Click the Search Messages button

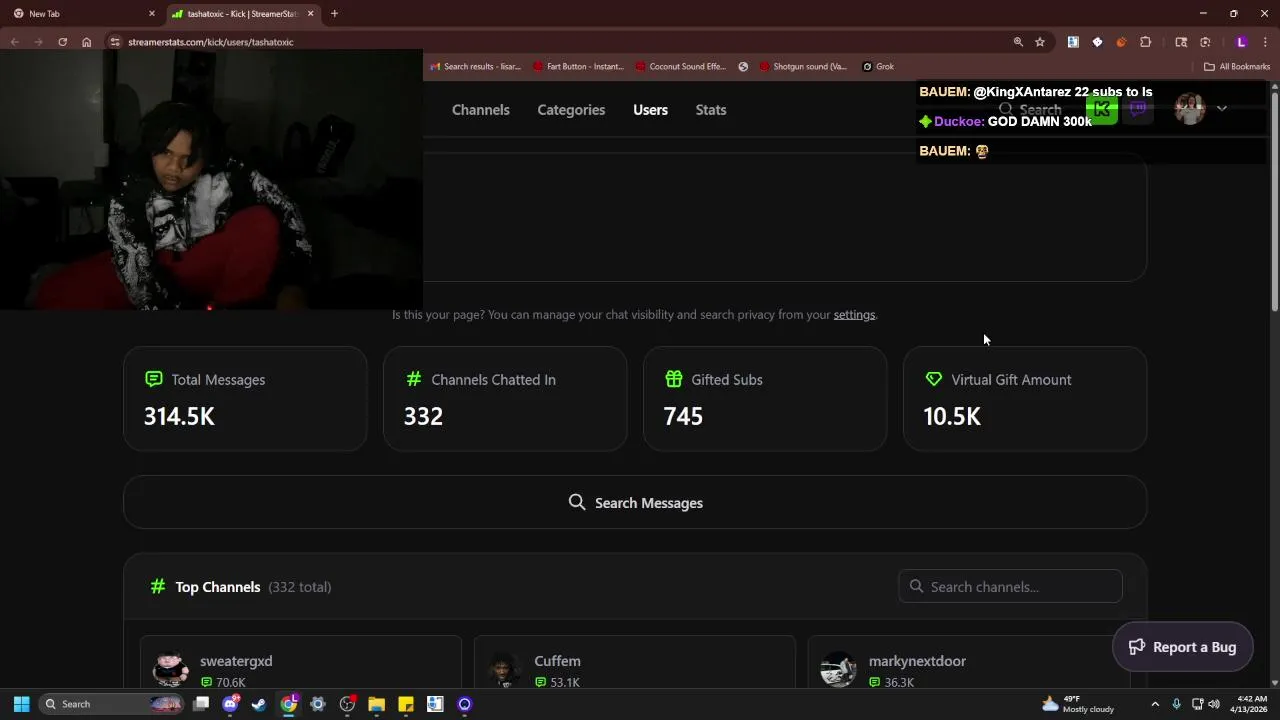pos(635,502)
